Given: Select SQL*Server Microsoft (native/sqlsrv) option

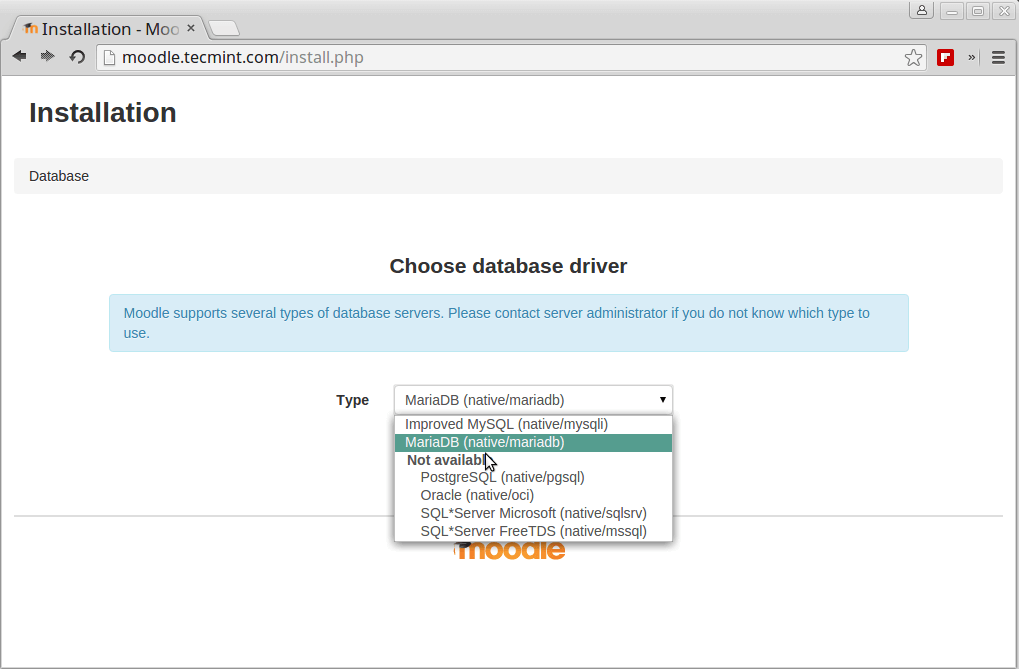Looking at the screenshot, I should tap(533, 513).
